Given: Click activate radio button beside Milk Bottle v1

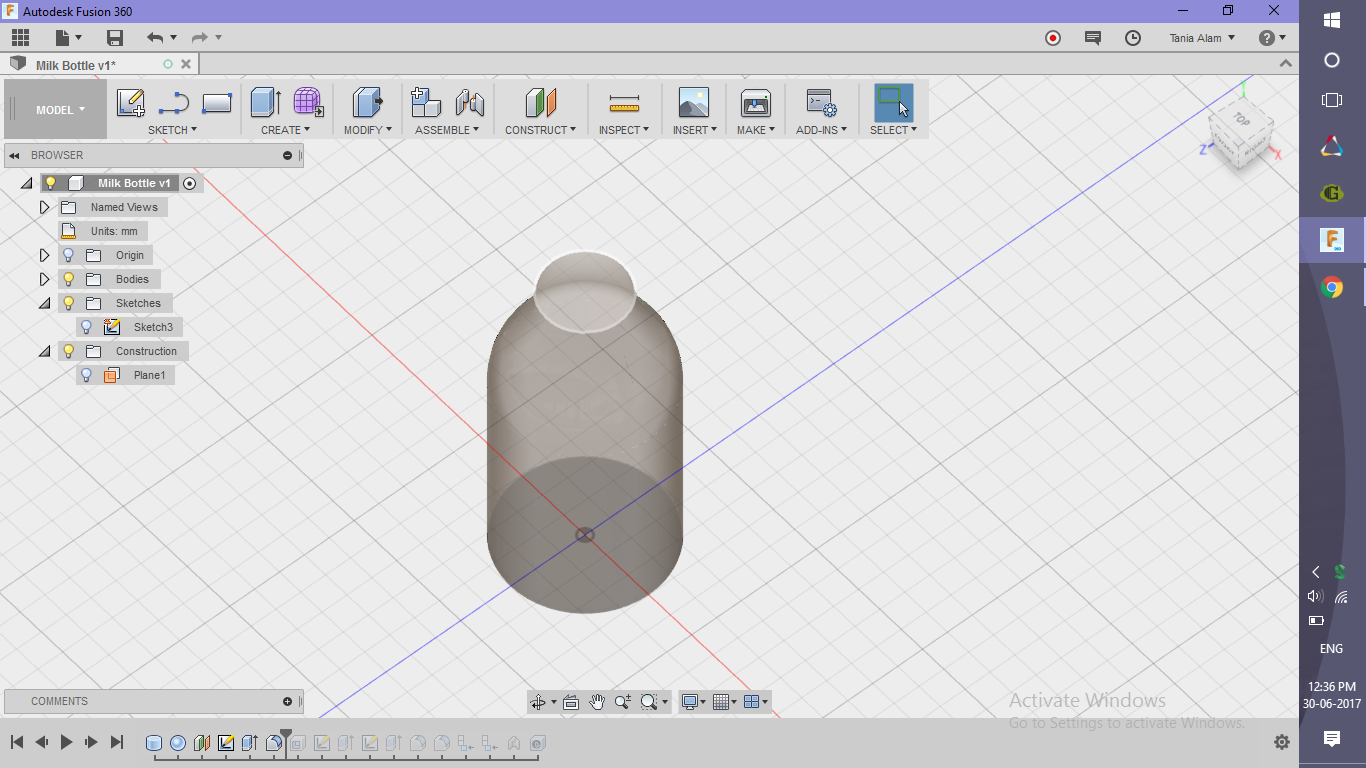Looking at the screenshot, I should point(190,184).
